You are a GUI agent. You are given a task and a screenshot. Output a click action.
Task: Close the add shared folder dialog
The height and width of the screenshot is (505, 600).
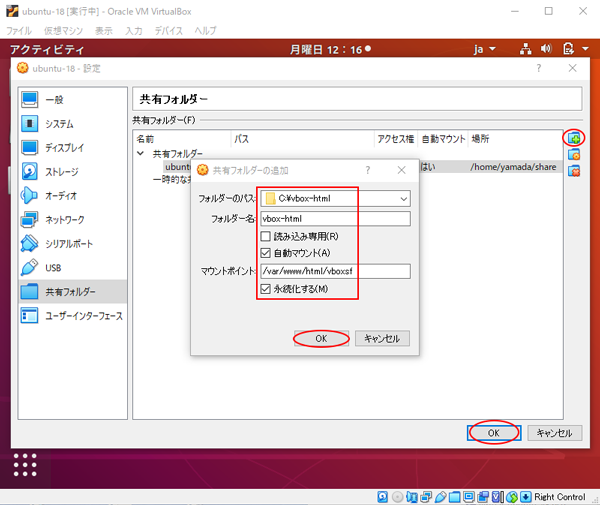click(x=401, y=170)
